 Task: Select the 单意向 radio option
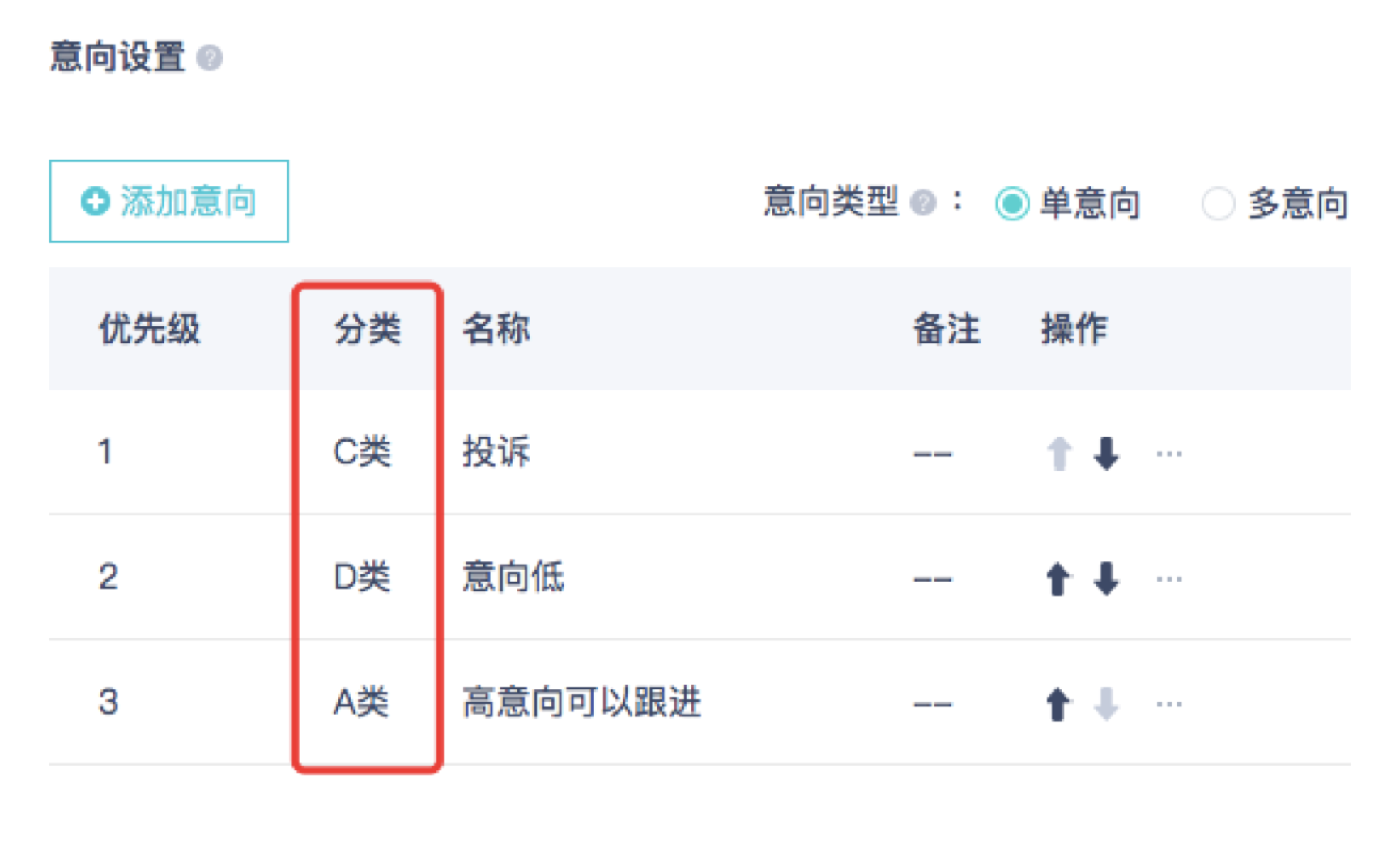tap(1012, 203)
